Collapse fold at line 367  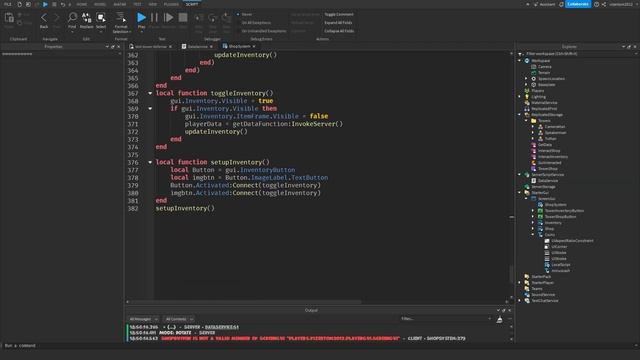pos(150,93)
